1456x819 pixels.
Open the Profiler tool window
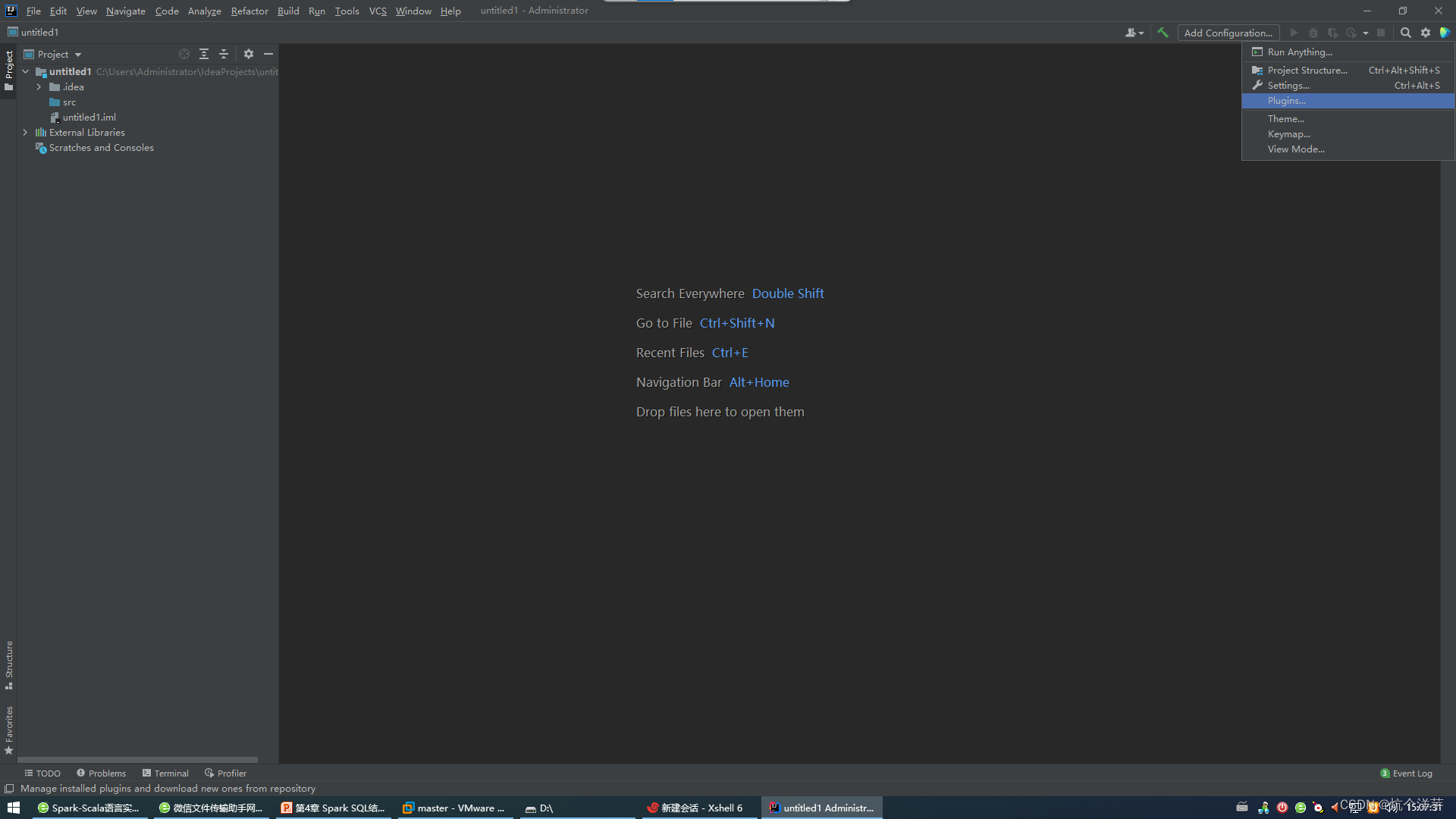tap(225, 773)
